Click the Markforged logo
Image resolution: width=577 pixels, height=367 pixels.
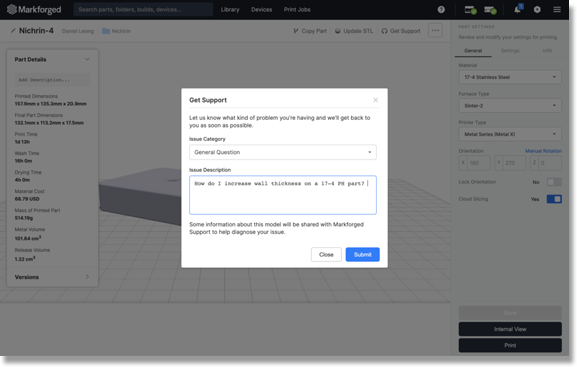tap(34, 10)
